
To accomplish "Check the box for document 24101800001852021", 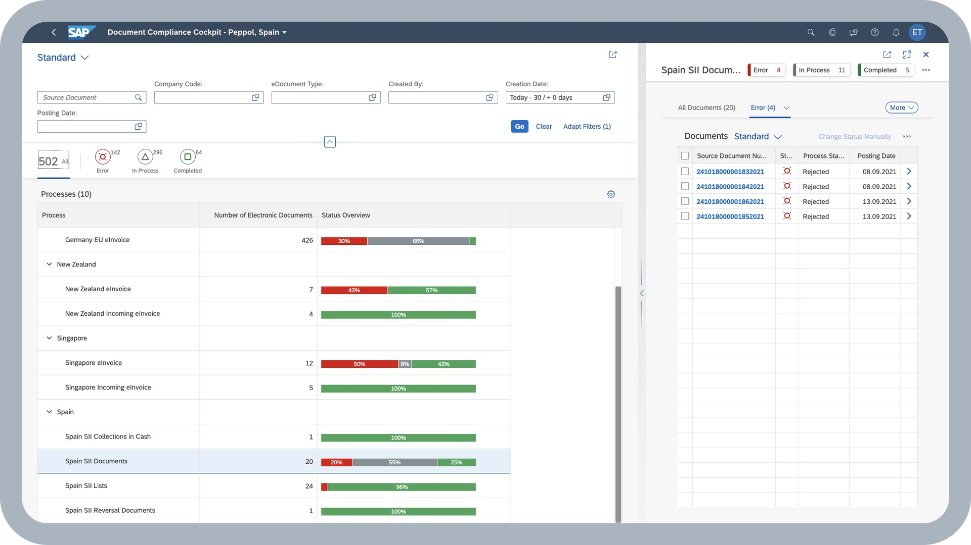I will (684, 216).
